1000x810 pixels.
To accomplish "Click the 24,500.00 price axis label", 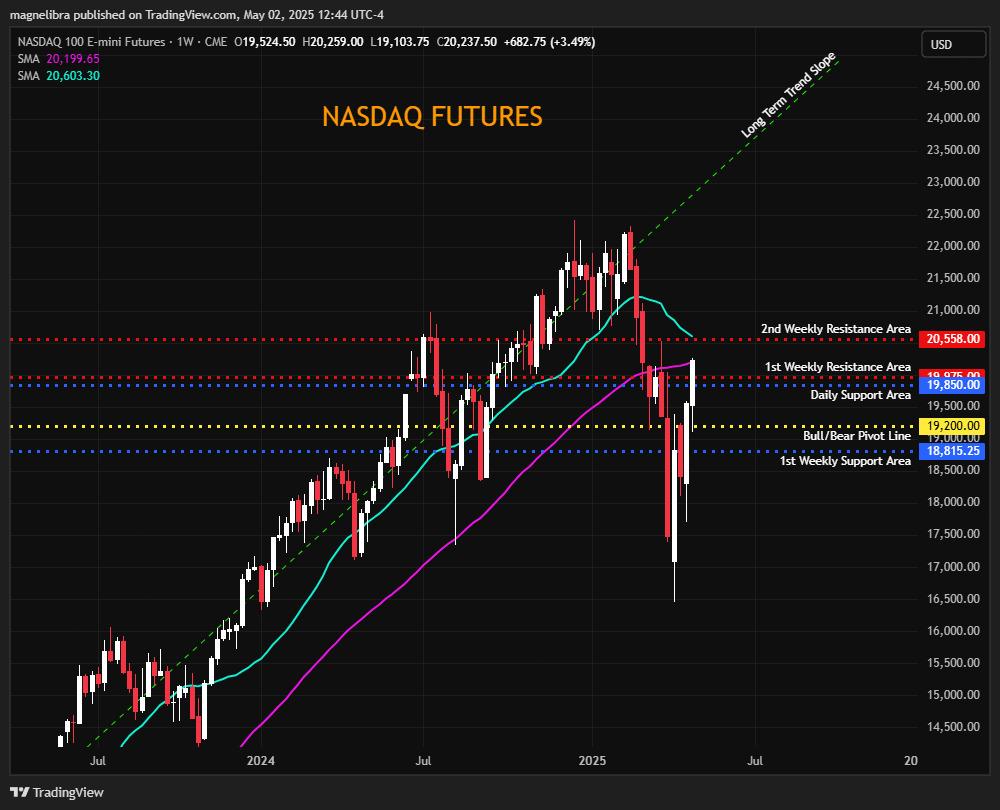I will (953, 86).
